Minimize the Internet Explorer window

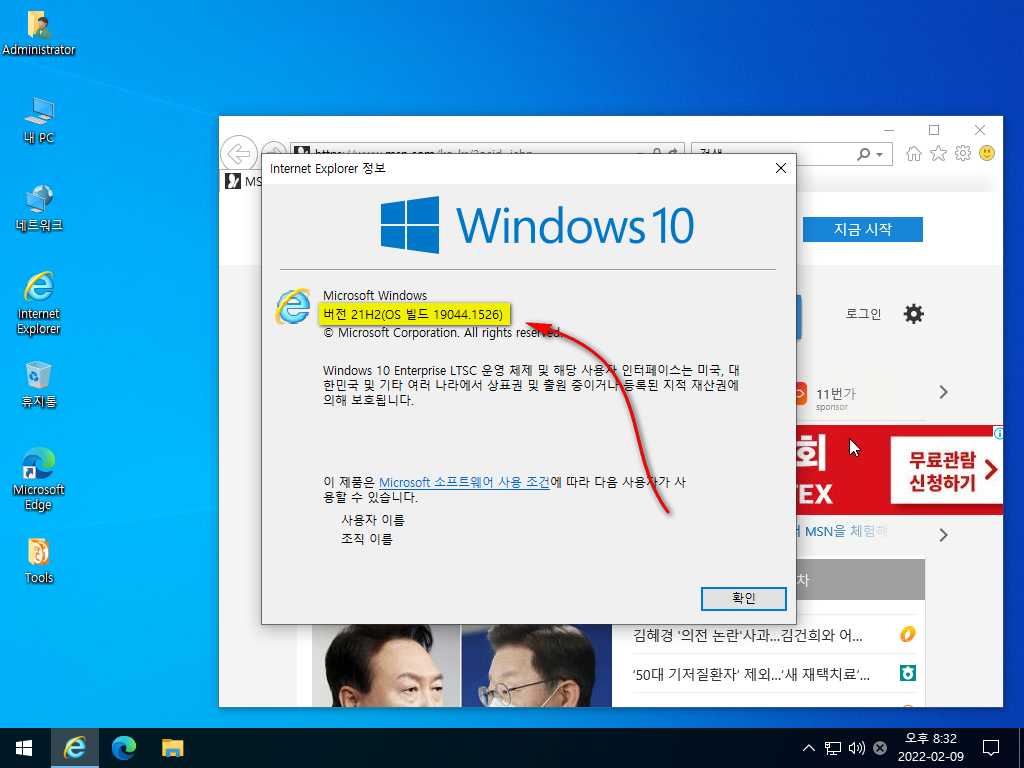pos(889,130)
